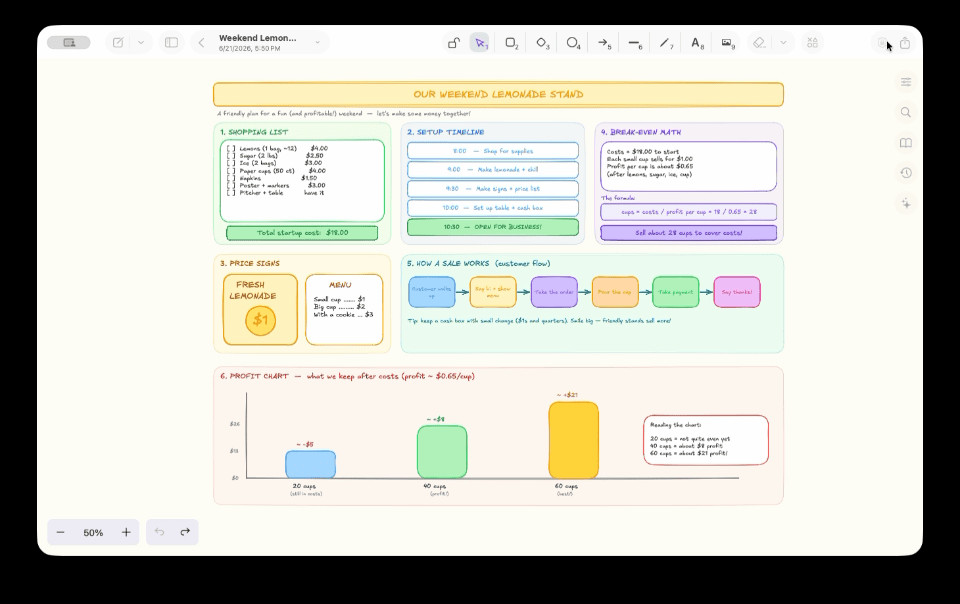960x604 pixels.
Task: Open the AI sparkles icon
Action: (906, 203)
